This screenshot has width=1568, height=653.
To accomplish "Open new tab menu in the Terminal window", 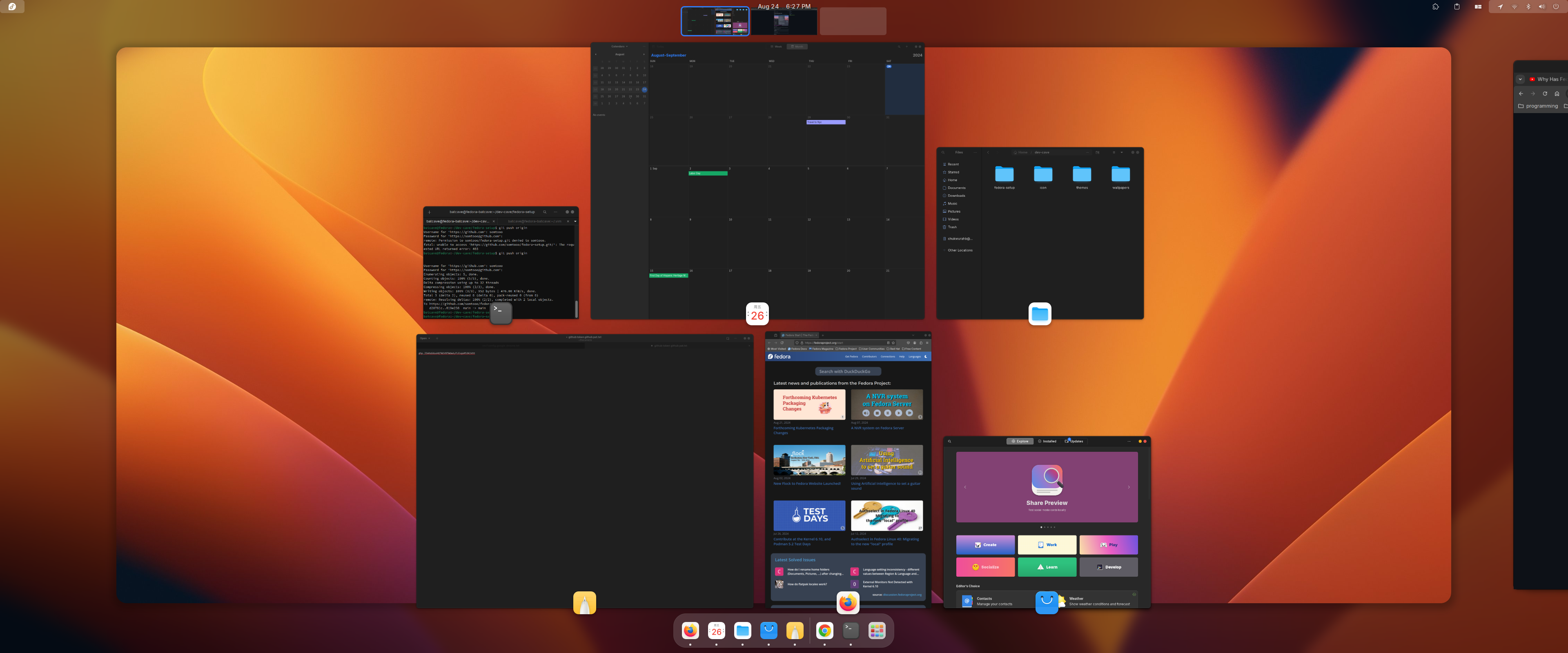I will [x=430, y=213].
